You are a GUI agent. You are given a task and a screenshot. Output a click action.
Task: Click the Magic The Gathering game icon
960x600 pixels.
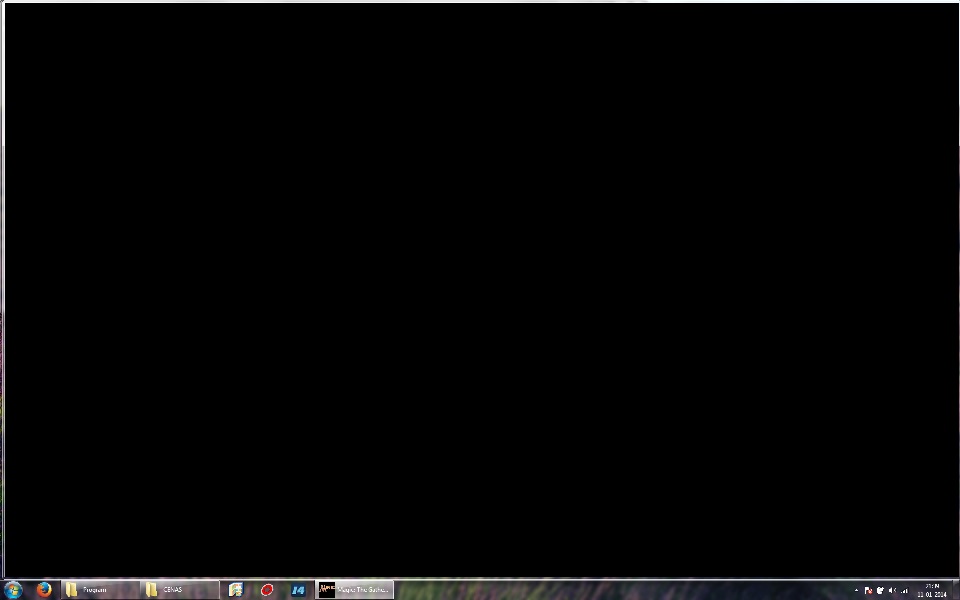pyautogui.click(x=327, y=590)
